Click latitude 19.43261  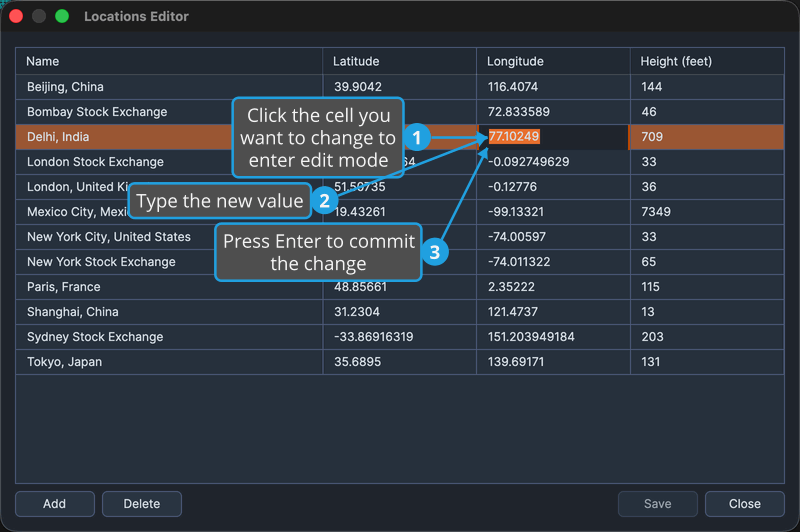pyautogui.click(x=399, y=212)
